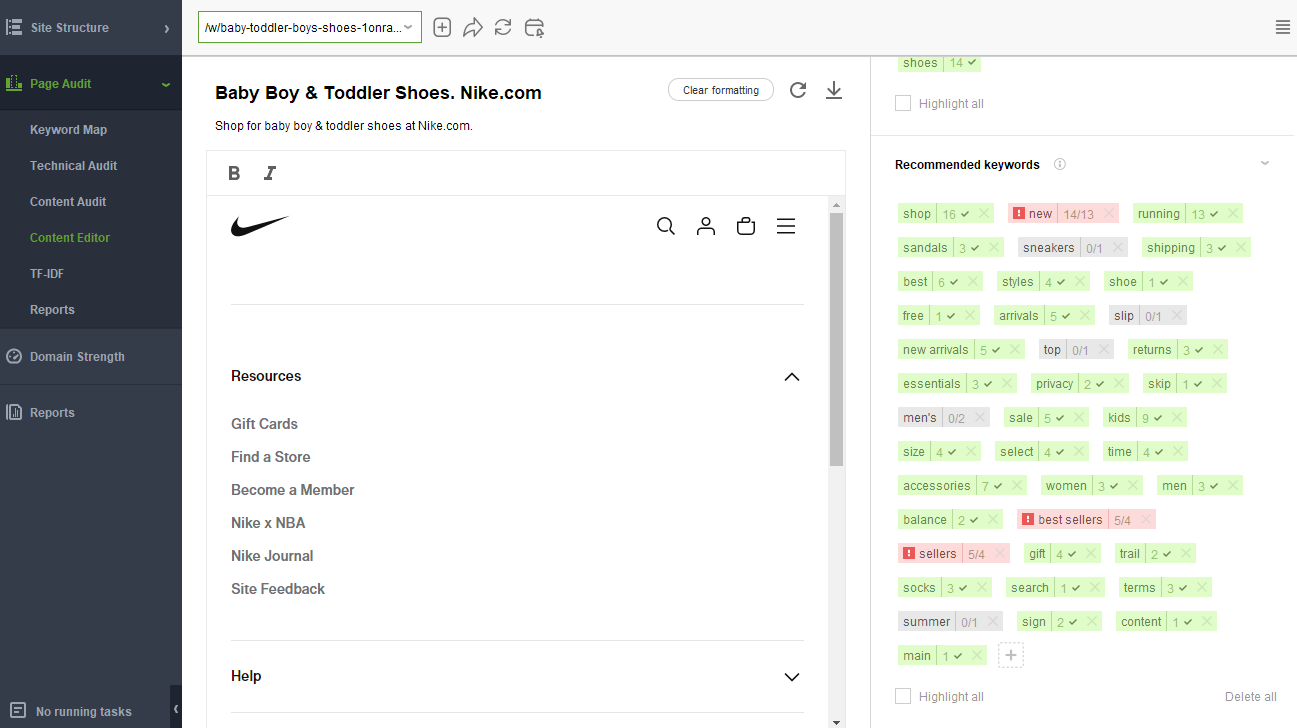Click the Domain Strength gauge icon
Image resolution: width=1297 pixels, height=728 pixels.
(x=14, y=356)
